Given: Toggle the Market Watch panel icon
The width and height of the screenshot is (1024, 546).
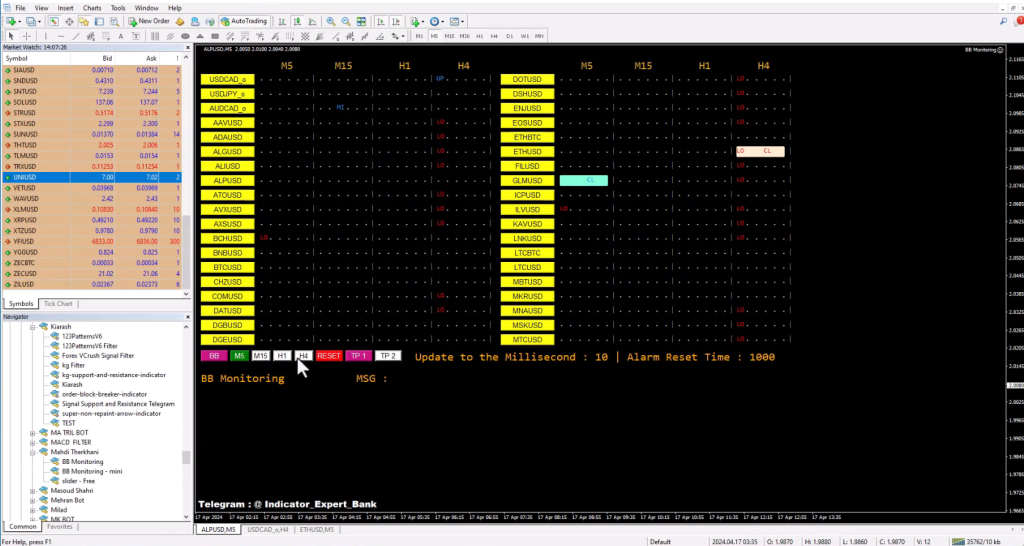Looking at the screenshot, I should (x=54, y=22).
